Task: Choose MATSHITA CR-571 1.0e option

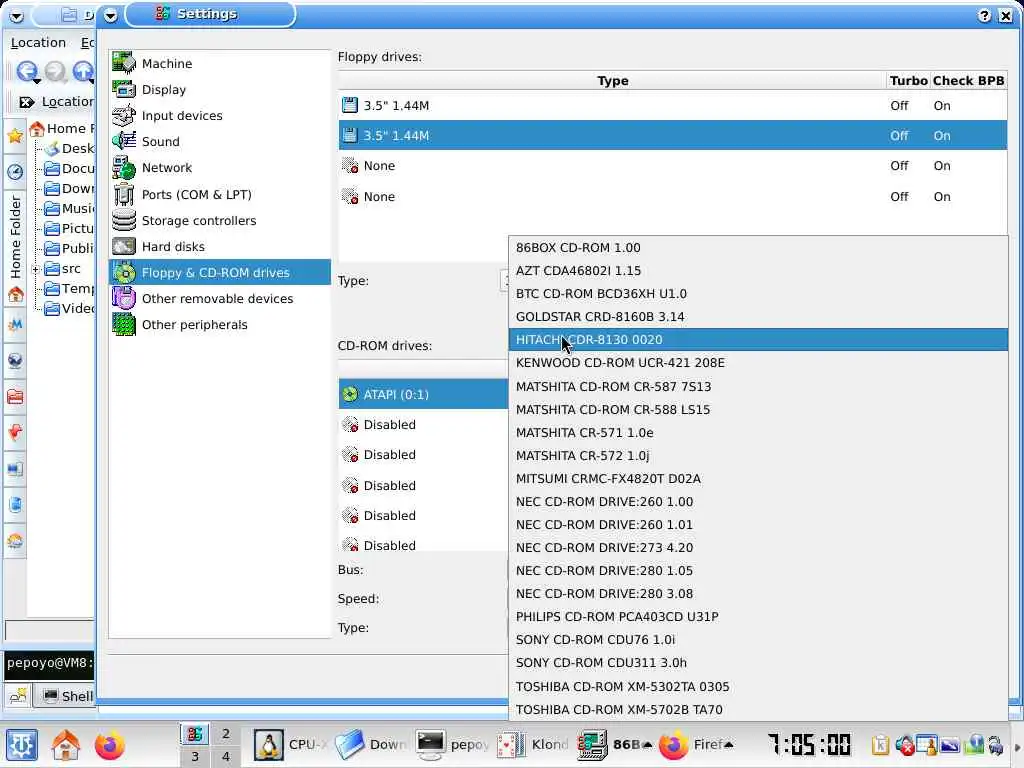Action: (758, 432)
